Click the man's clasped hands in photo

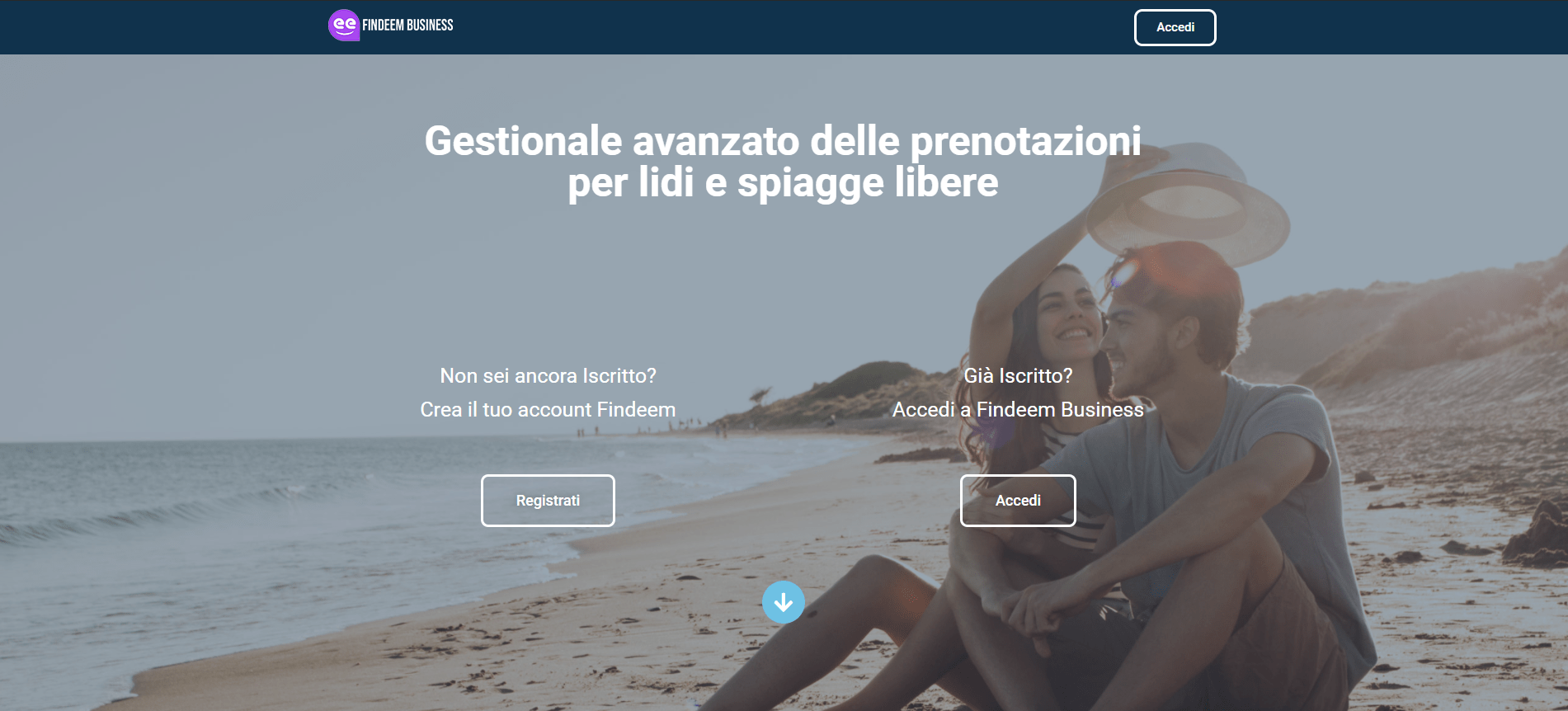pos(1031,610)
